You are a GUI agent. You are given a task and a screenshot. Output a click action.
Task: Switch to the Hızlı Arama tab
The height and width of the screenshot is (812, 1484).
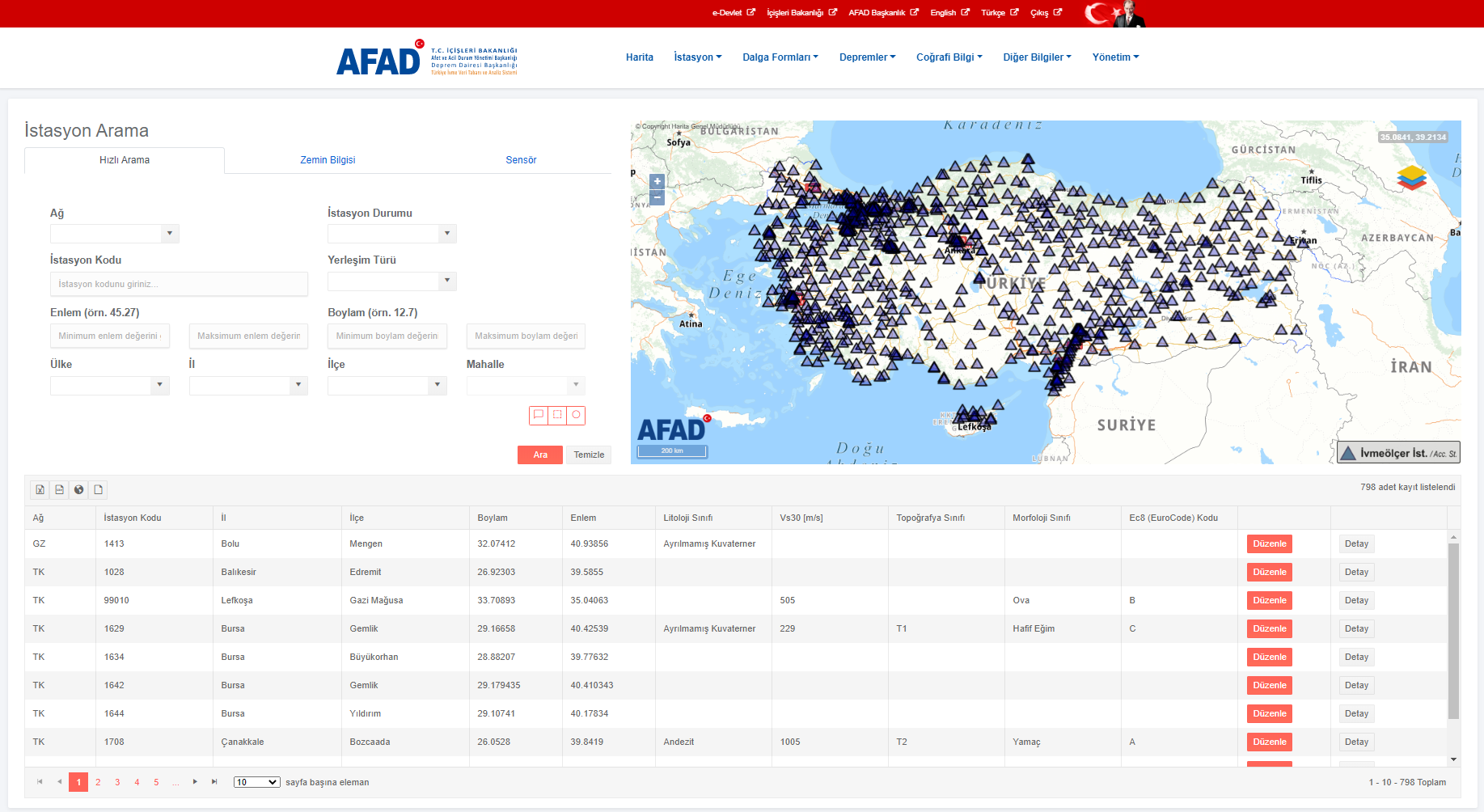[x=125, y=160]
